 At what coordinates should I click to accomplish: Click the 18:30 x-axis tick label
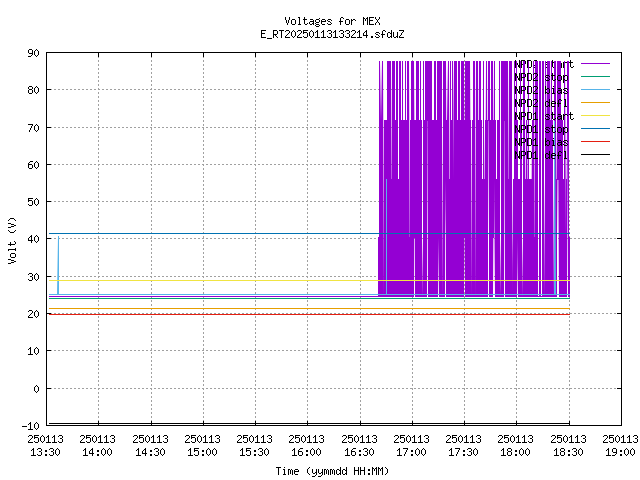pos(568,446)
